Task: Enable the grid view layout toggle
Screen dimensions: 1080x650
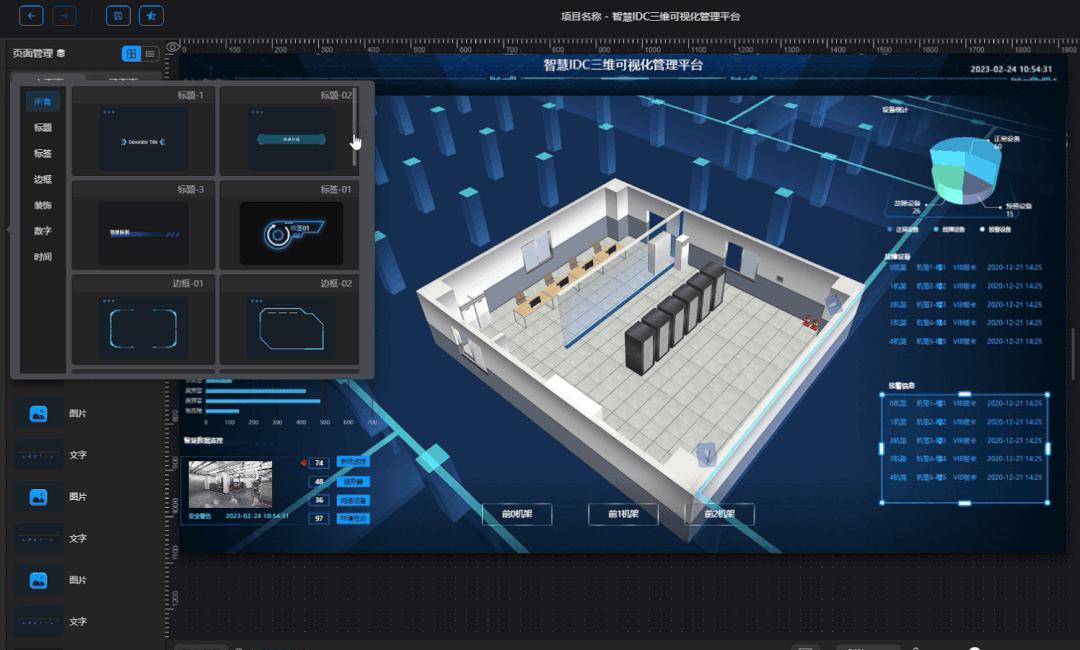Action: (131, 53)
